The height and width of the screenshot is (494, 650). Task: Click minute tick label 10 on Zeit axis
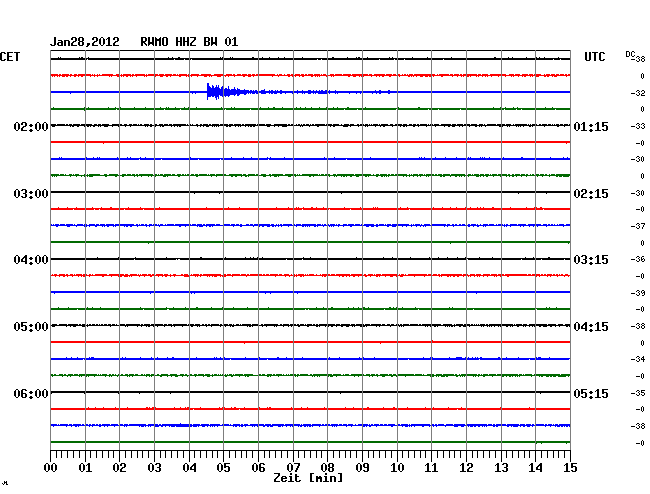(397, 467)
